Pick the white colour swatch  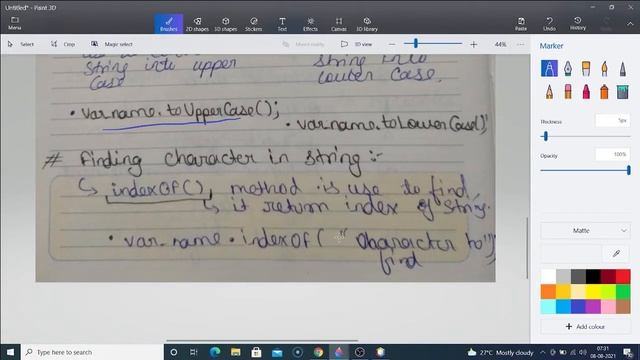(x=548, y=276)
